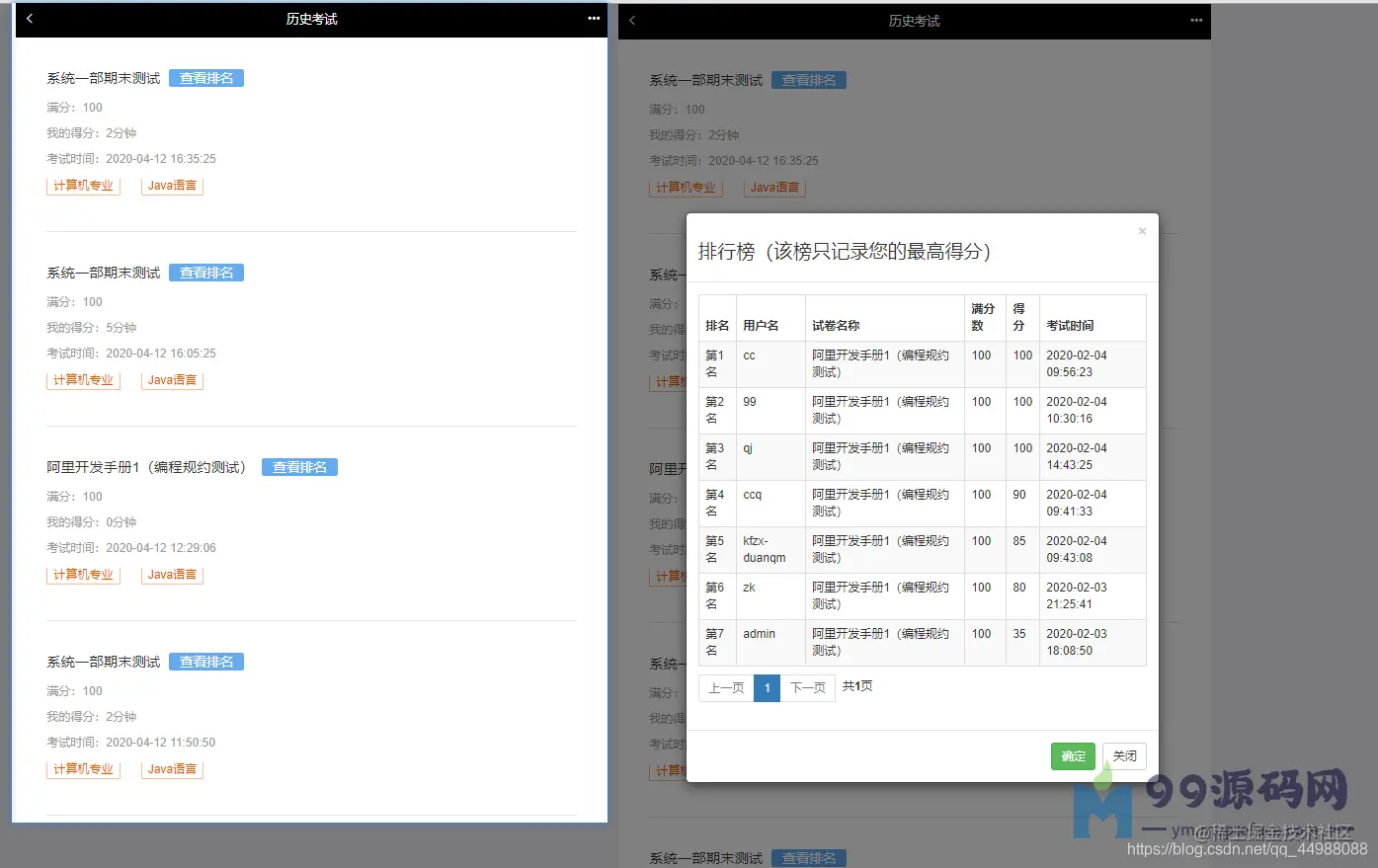This screenshot has width=1378, height=868.
Task: Click exam time 2020-02-04 09:56:23
Action: point(1077,363)
